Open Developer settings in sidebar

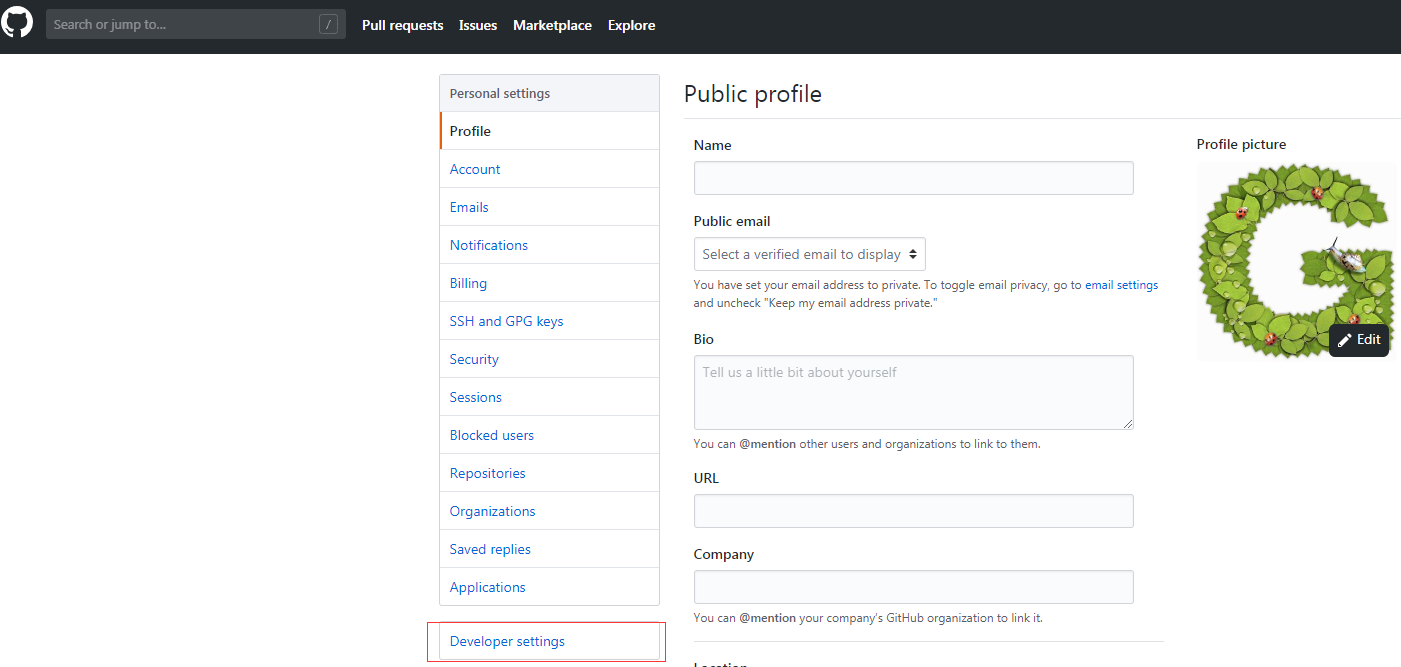click(507, 641)
